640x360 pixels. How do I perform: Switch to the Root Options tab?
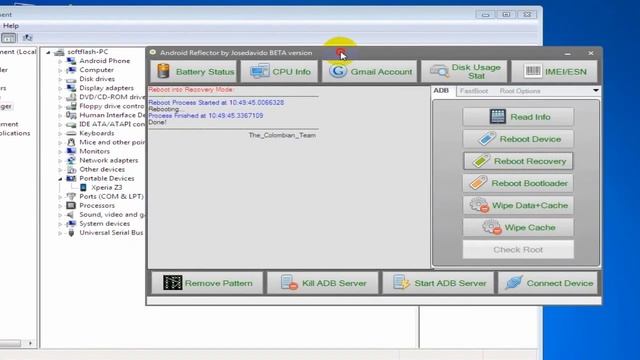[520, 91]
